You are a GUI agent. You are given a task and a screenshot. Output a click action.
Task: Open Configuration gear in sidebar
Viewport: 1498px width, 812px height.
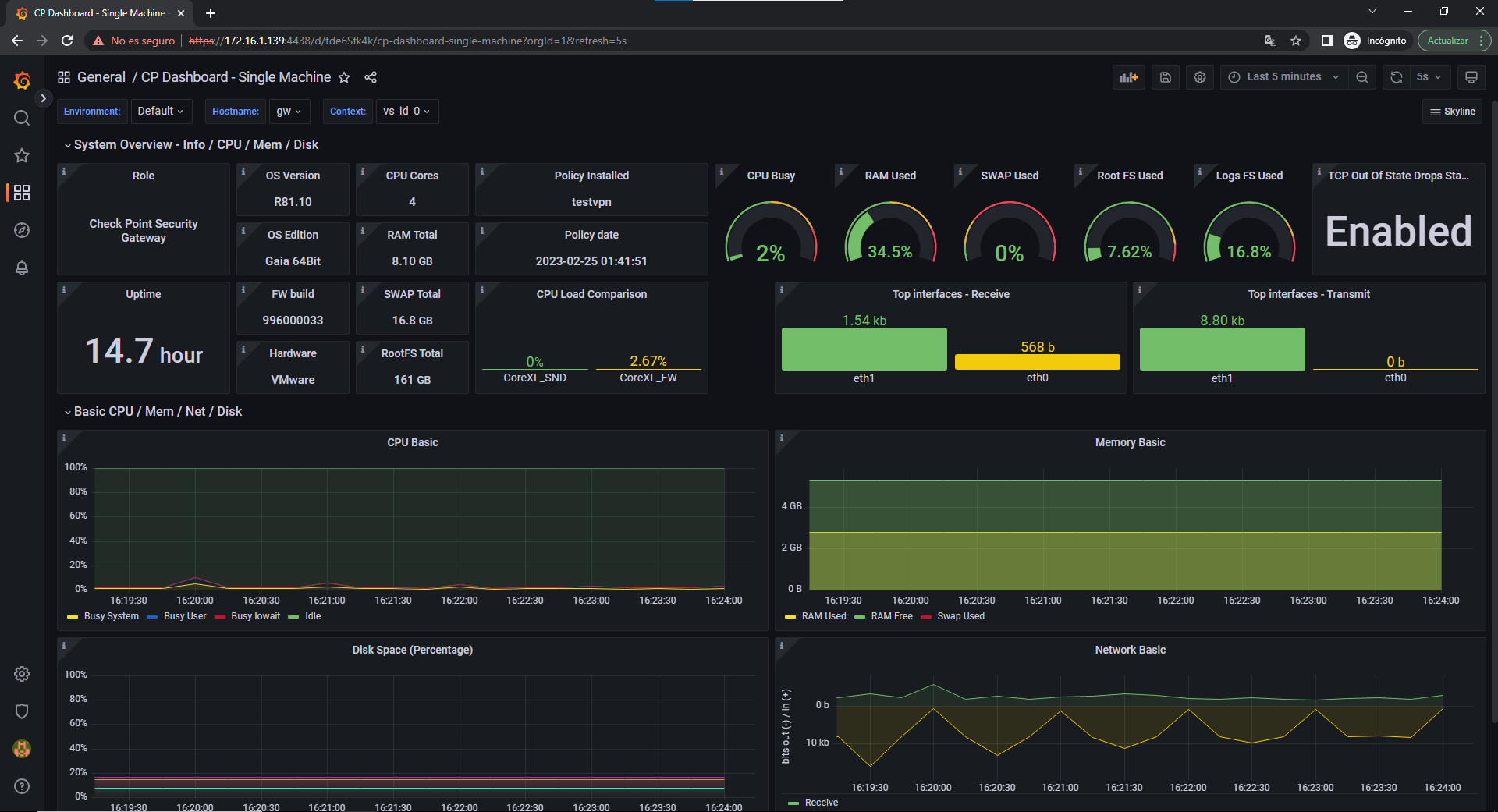pyautogui.click(x=22, y=674)
